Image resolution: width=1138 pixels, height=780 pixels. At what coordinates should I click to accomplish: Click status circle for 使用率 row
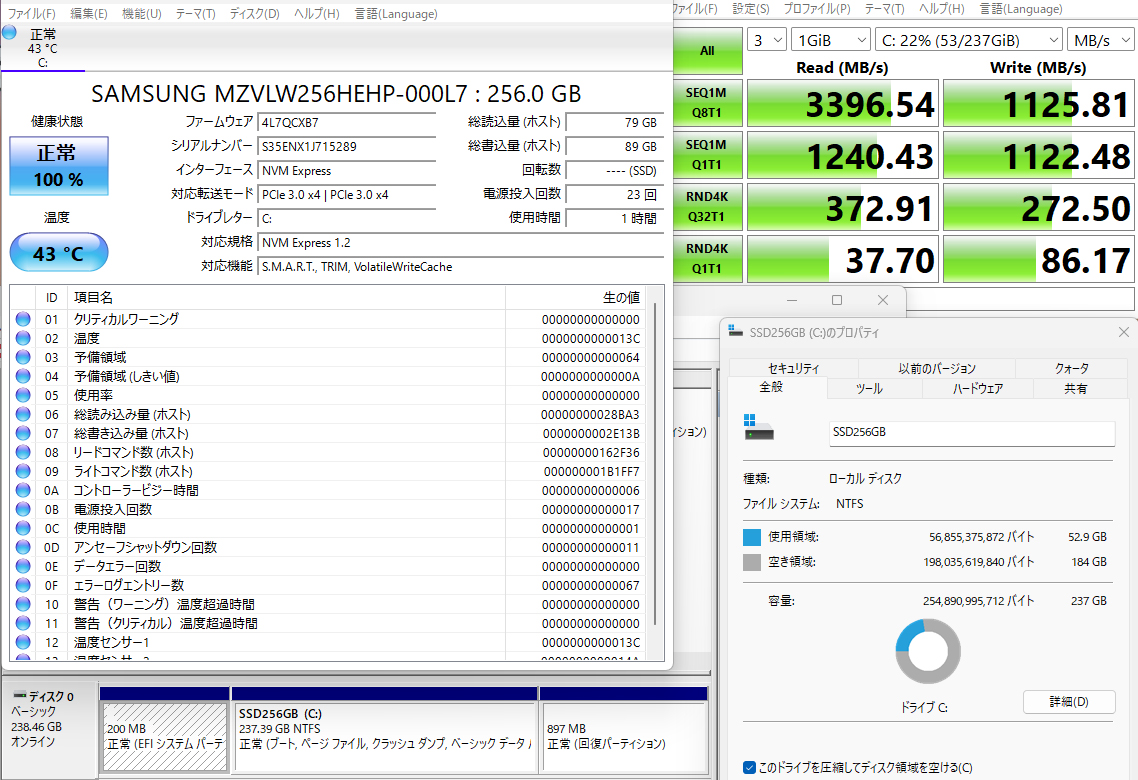coord(23,395)
